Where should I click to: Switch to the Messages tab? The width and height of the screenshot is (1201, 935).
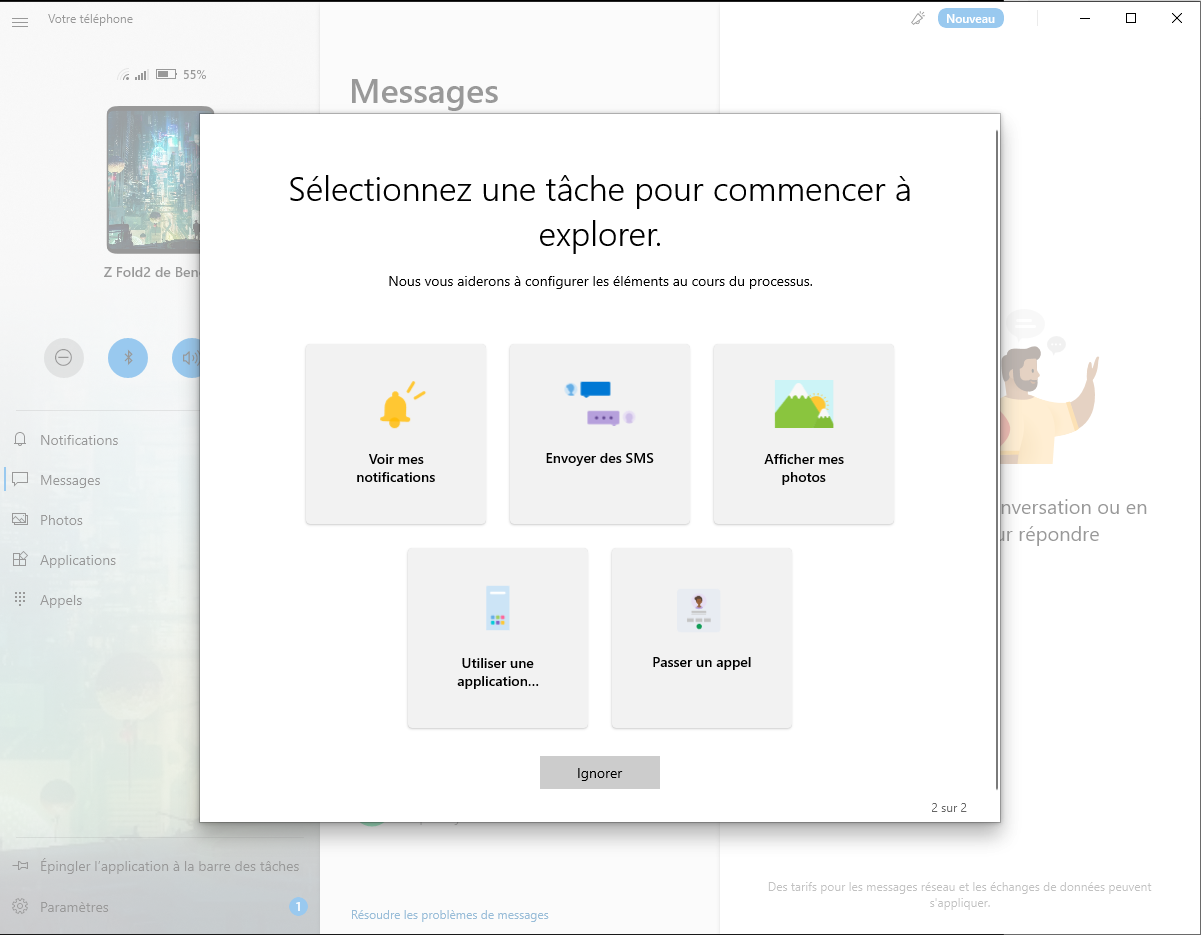(70, 479)
